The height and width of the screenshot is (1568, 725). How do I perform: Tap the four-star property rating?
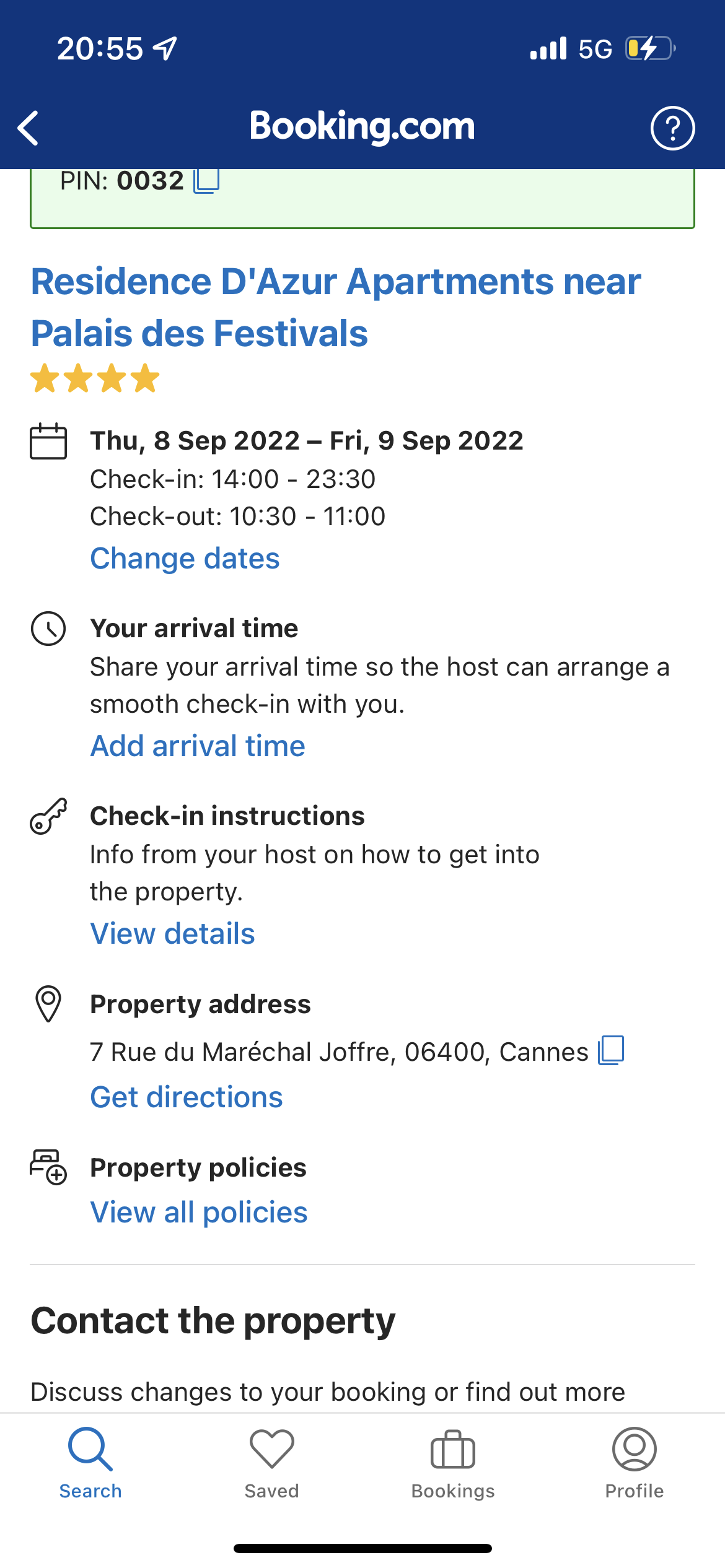[95, 378]
